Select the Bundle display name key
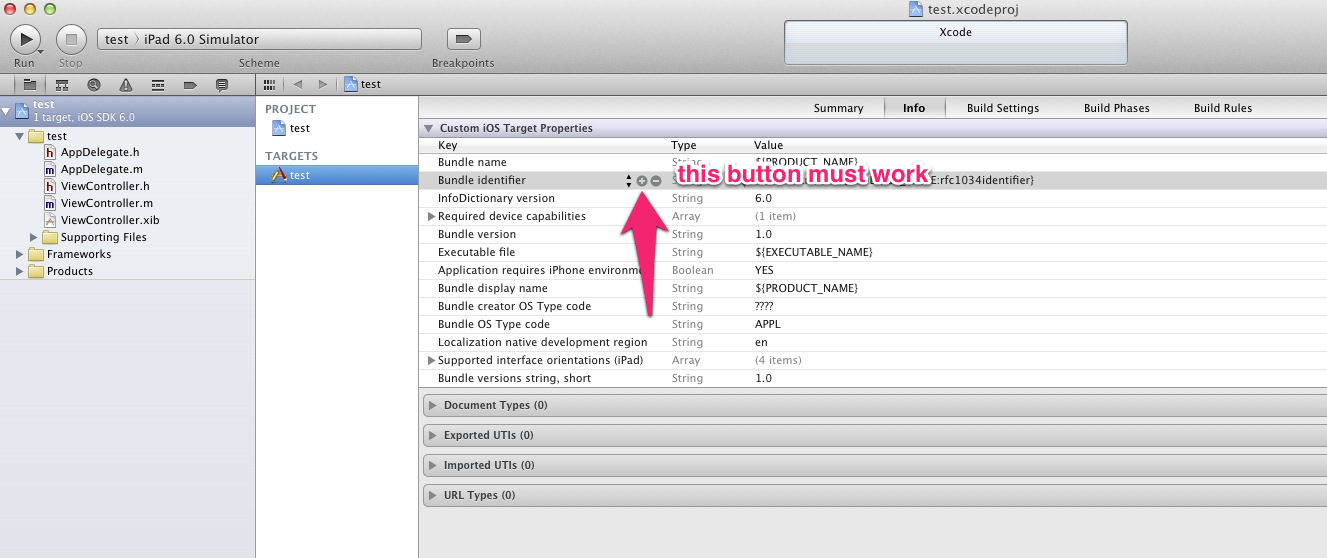This screenshot has height=558, width=1327. click(494, 288)
